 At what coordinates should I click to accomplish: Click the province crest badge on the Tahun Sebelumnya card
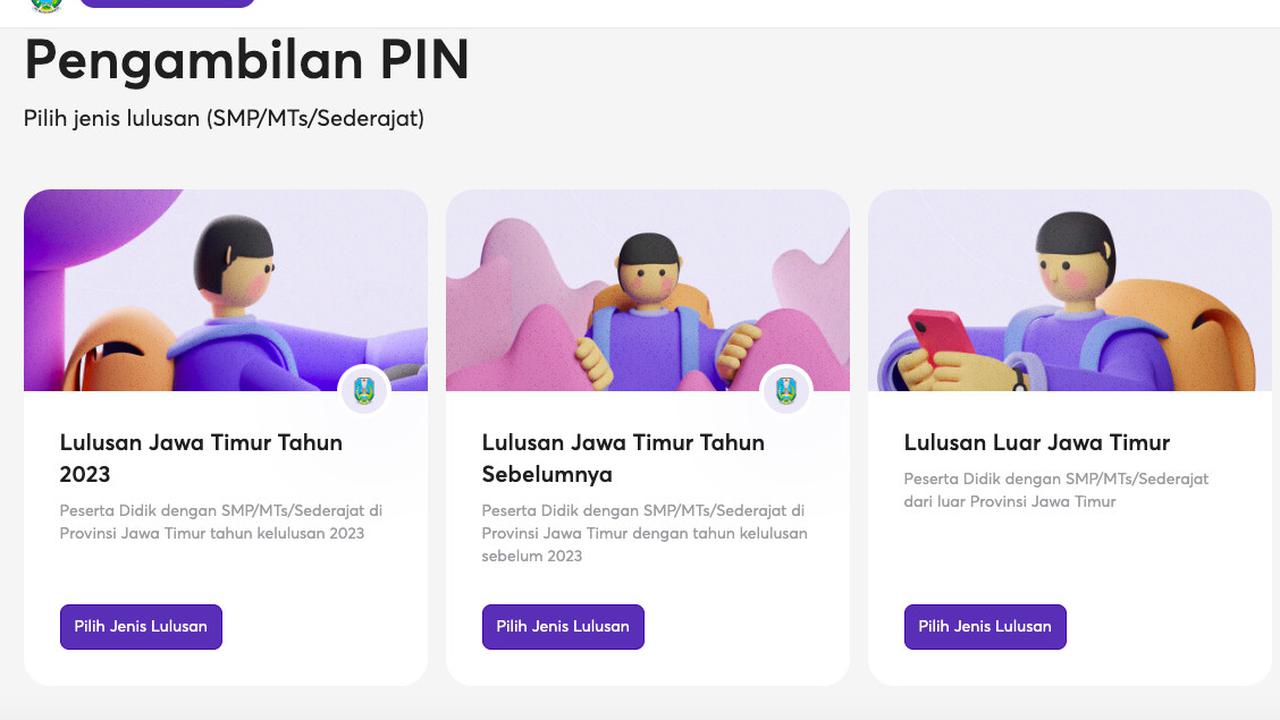[x=787, y=392]
